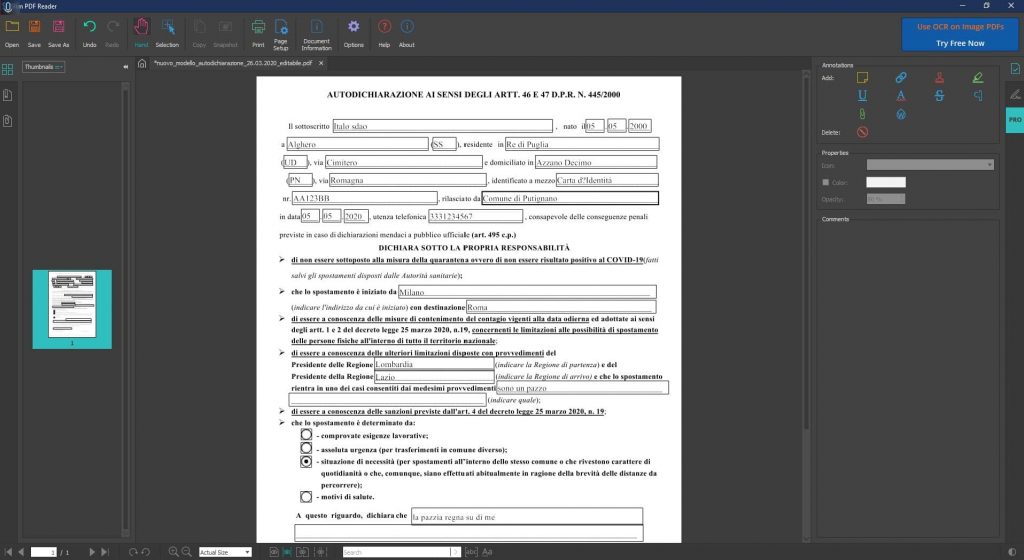Click the Search input field
The width and height of the screenshot is (1024, 560).
point(396,552)
